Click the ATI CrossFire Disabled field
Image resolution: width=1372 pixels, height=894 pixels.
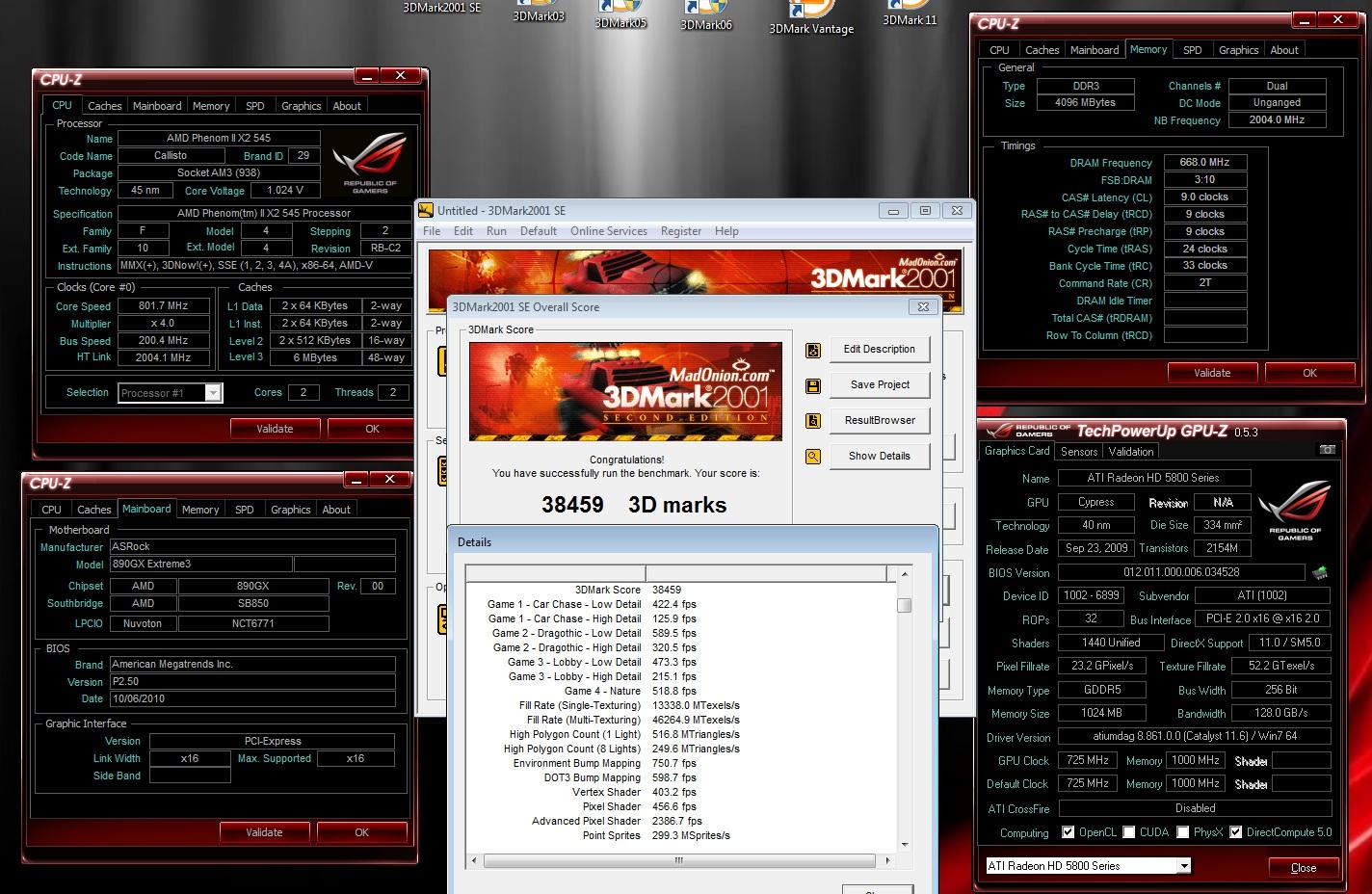(1195, 808)
